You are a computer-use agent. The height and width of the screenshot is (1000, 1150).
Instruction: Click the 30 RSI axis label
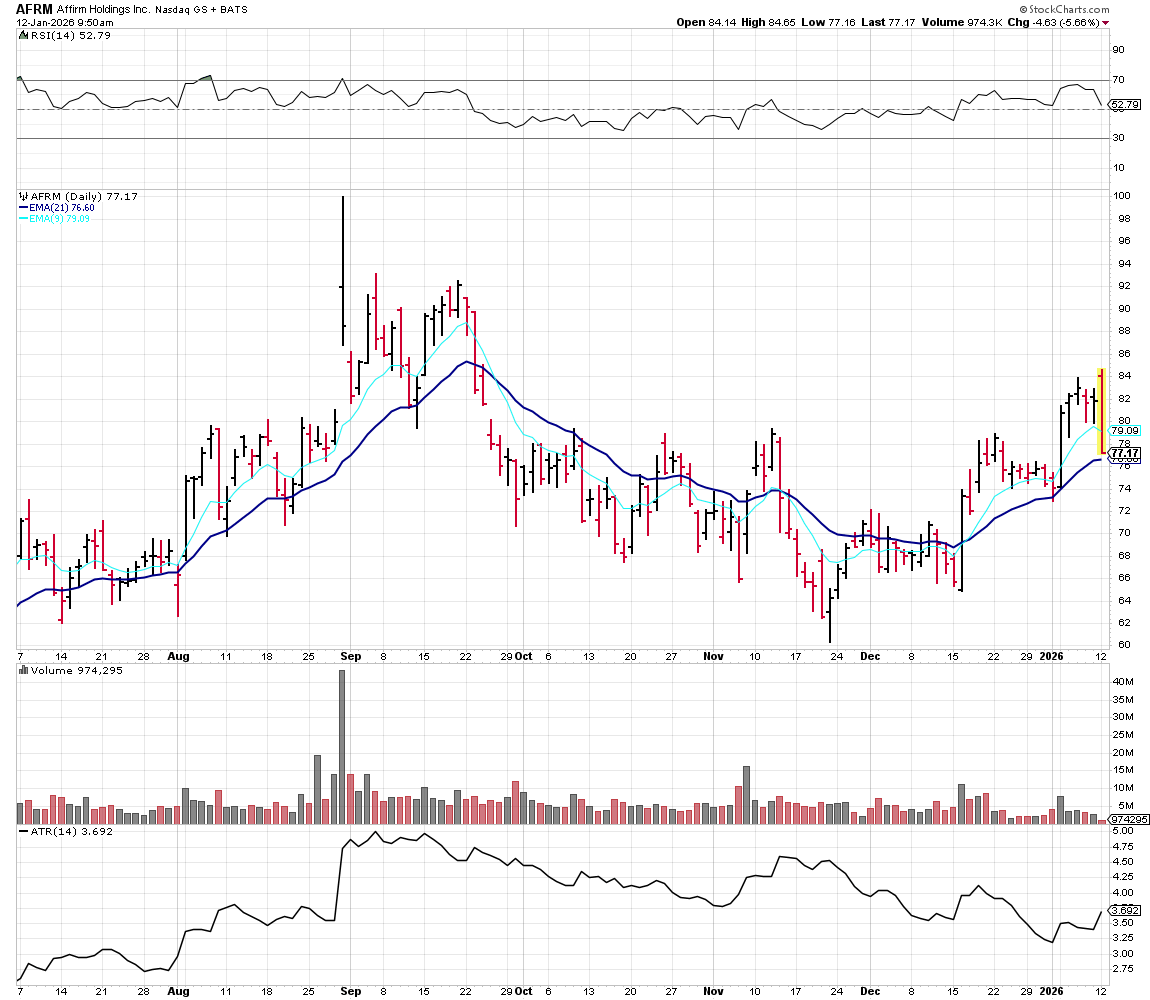(1118, 138)
